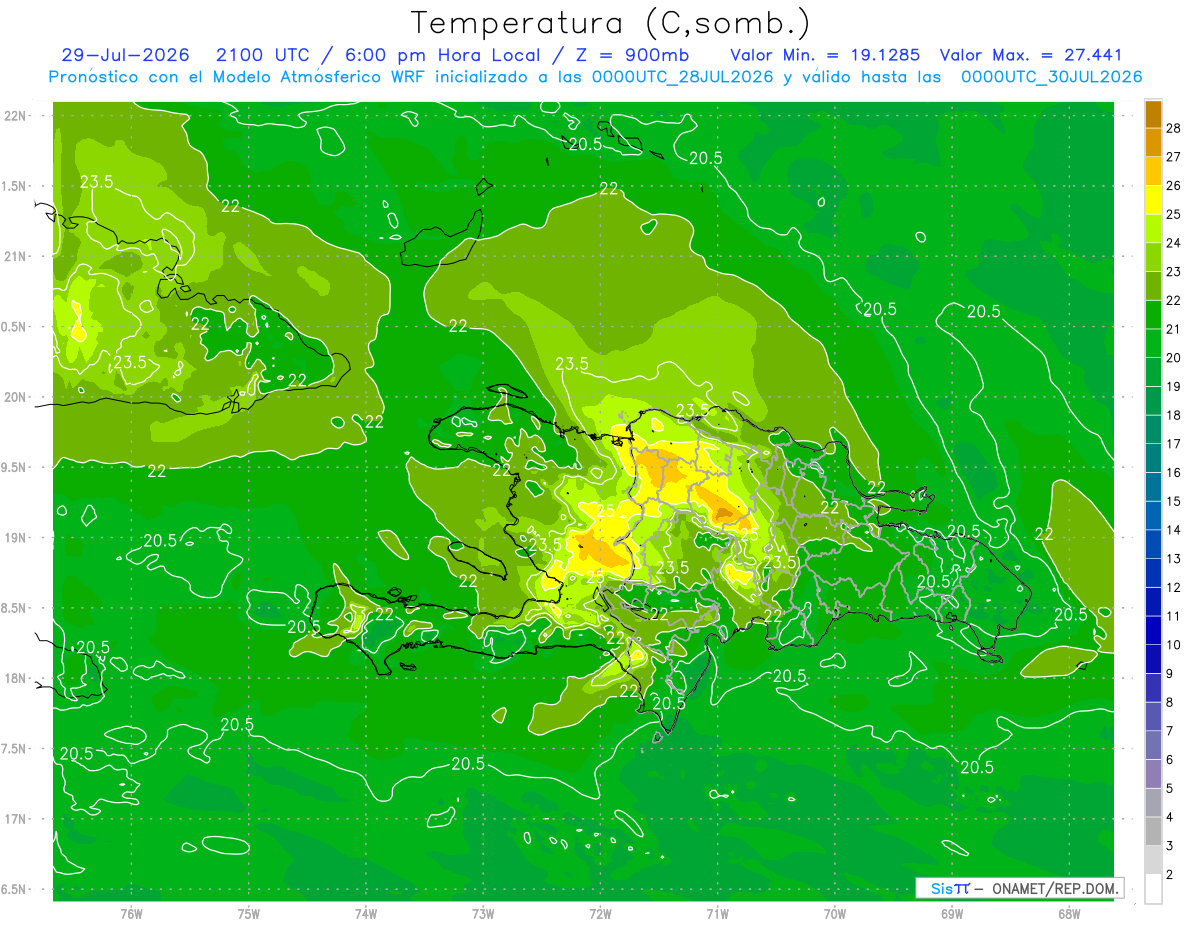This screenshot has height=927, width=1200.
Task: Click the '69W' longitude label
Action: point(952,913)
